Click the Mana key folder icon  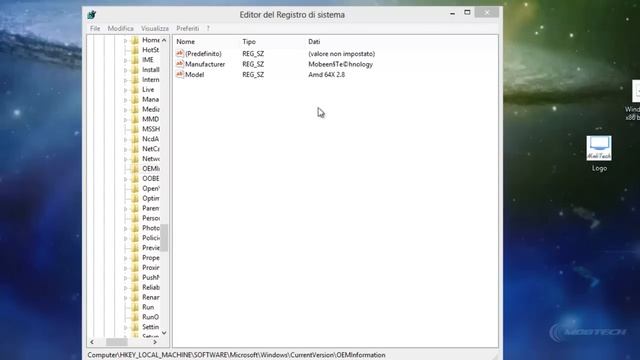pos(135,99)
